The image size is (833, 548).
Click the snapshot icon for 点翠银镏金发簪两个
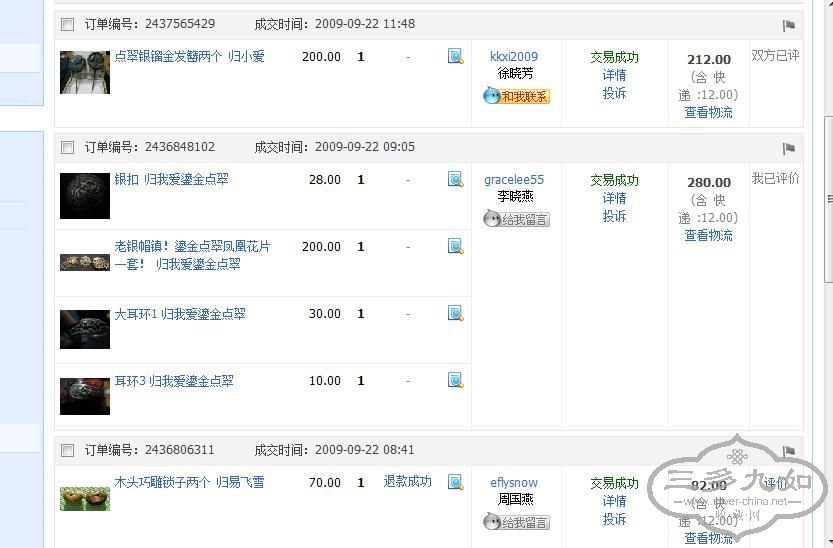click(x=455, y=57)
